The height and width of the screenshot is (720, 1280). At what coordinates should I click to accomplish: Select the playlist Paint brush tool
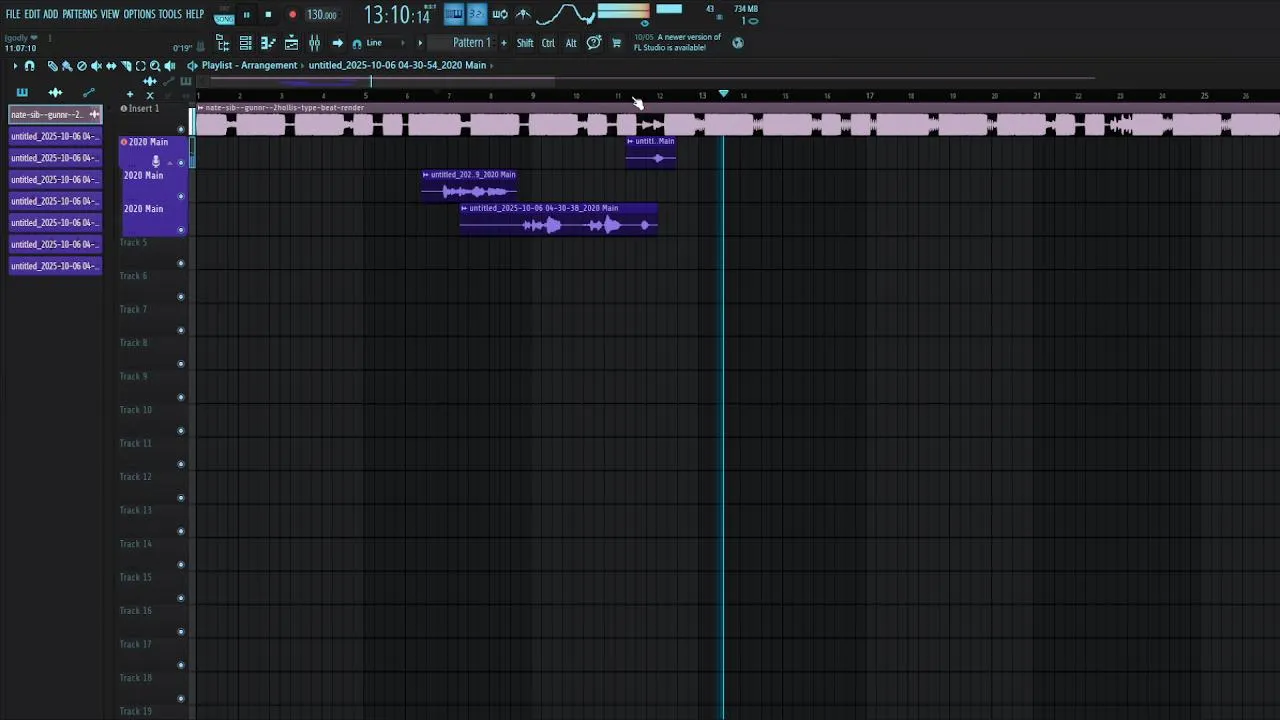pyautogui.click(x=67, y=66)
